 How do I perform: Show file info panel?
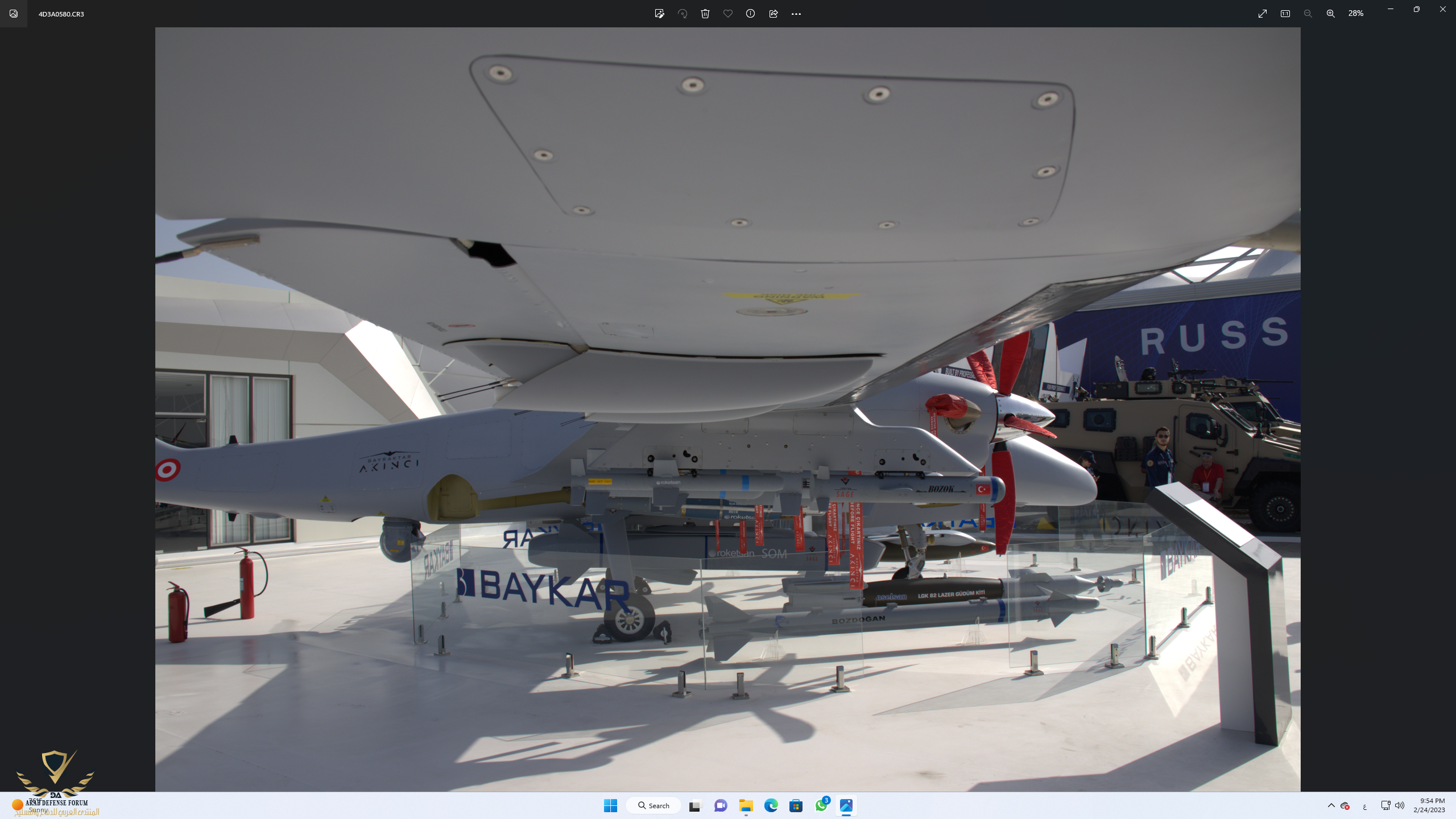[x=751, y=14]
